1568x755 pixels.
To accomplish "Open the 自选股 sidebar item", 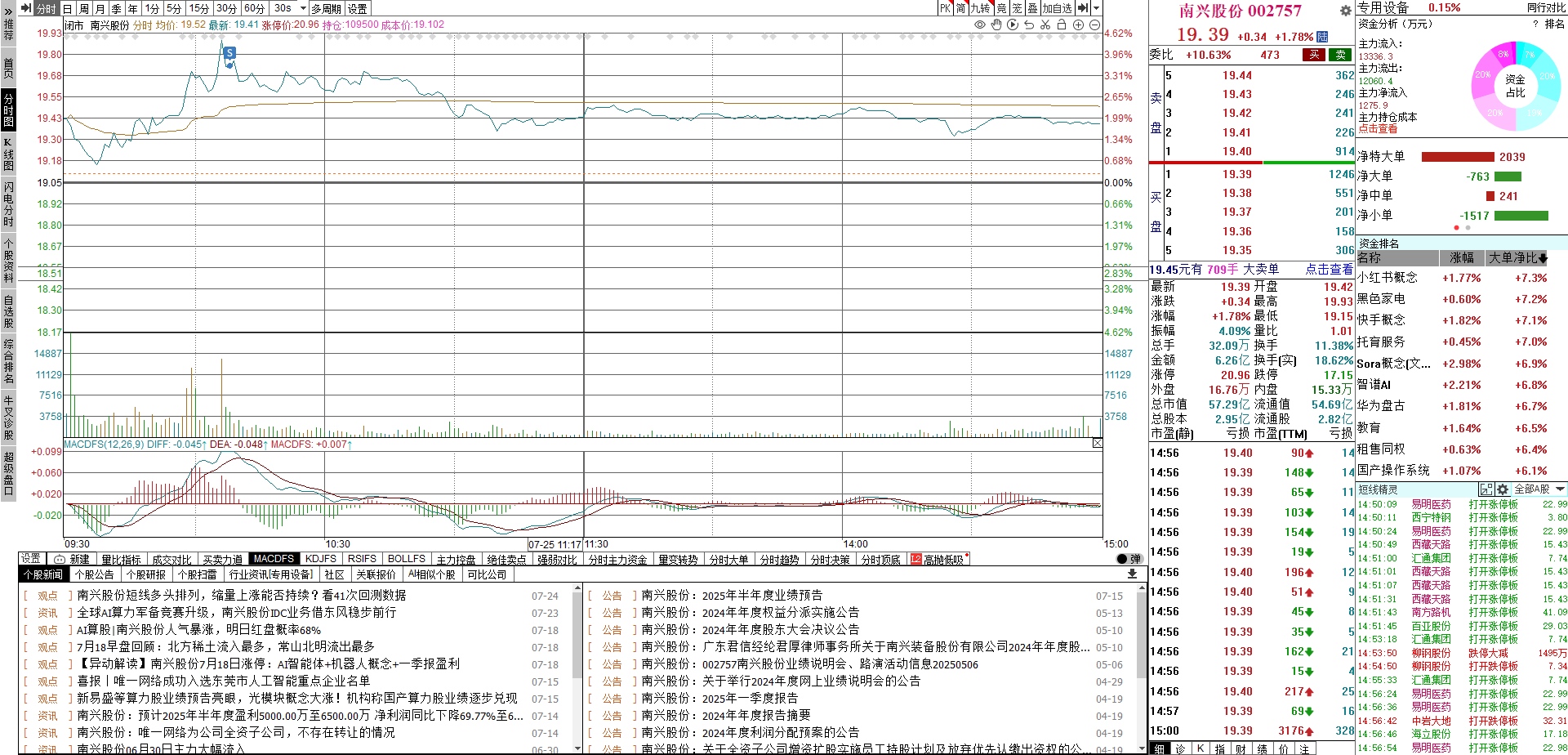I will 8,311.
